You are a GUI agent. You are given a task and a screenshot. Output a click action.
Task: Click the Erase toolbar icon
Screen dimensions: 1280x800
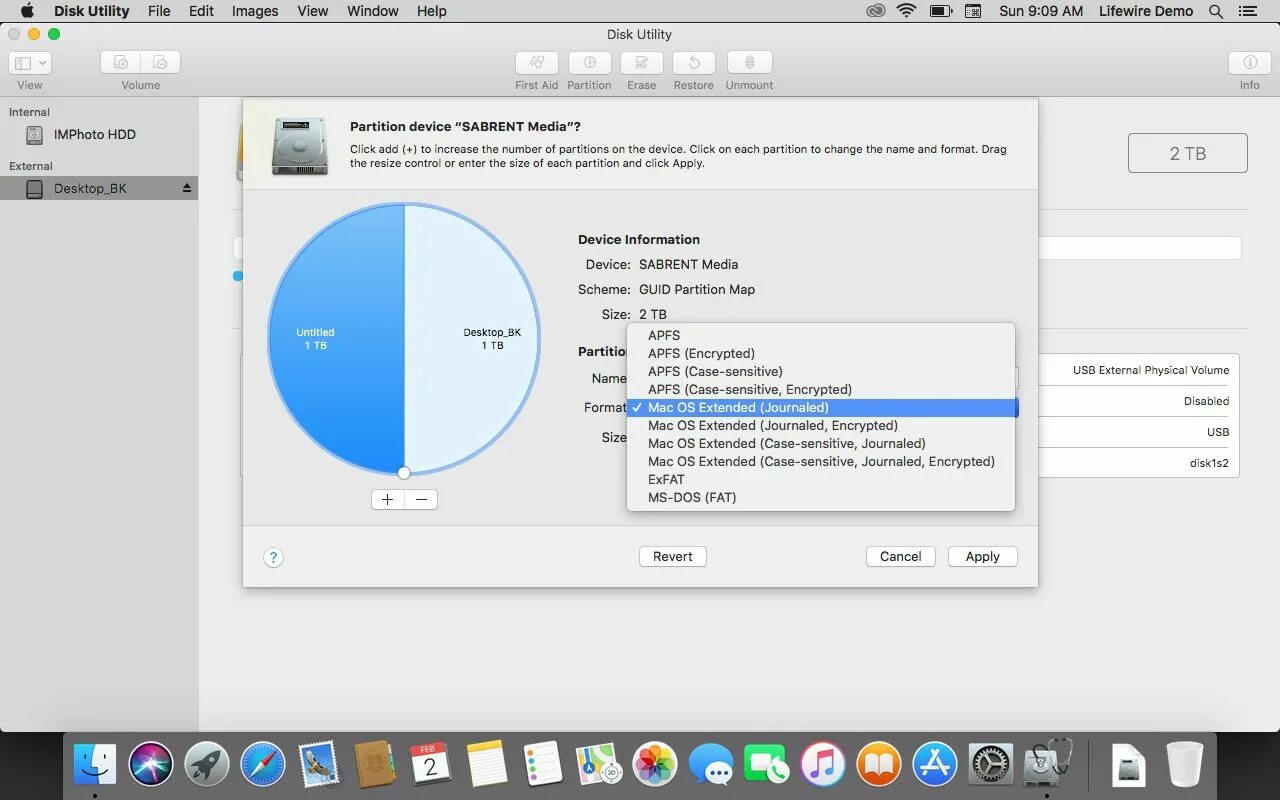coord(642,62)
